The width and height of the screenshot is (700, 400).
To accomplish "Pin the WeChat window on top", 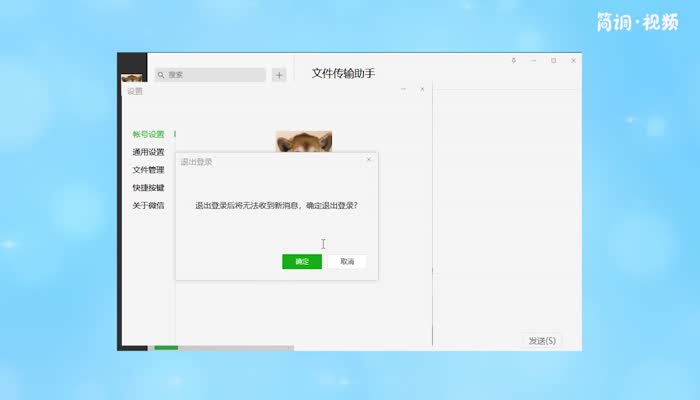I will click(x=514, y=61).
